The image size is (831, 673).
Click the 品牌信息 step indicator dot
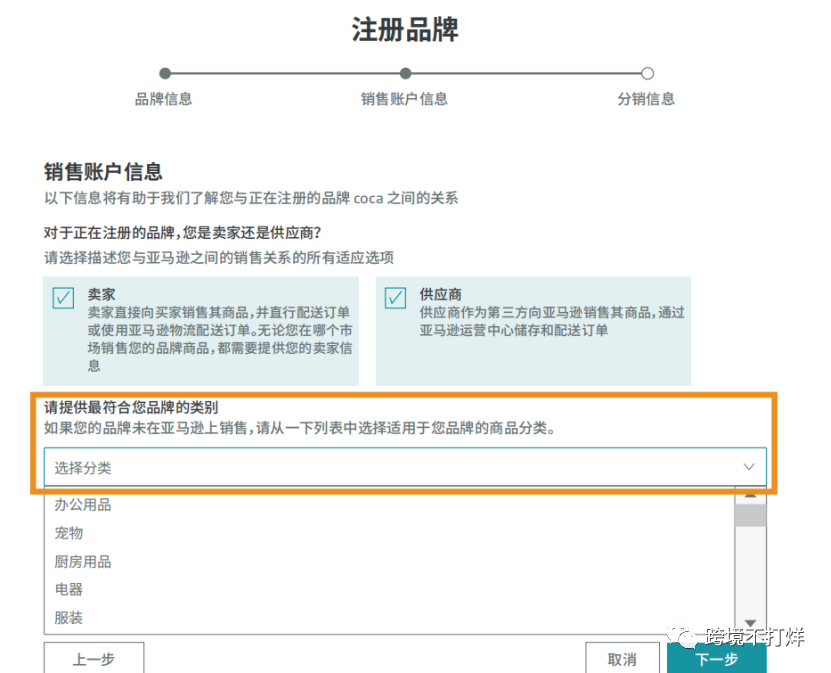point(164,73)
